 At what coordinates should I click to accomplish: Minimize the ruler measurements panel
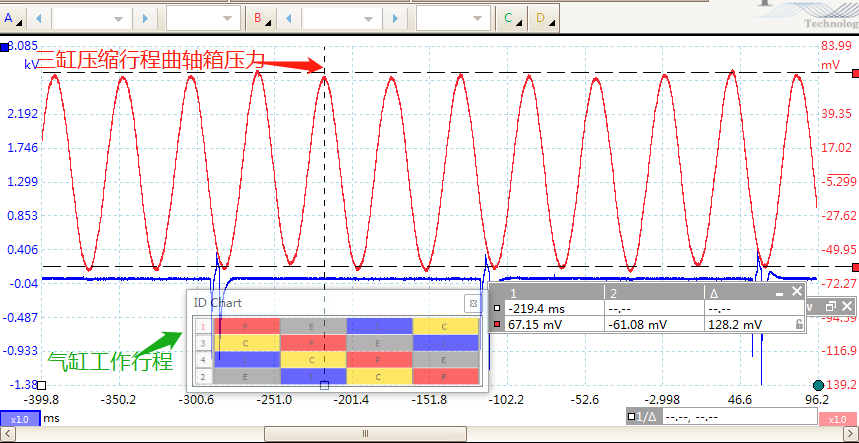click(x=780, y=294)
